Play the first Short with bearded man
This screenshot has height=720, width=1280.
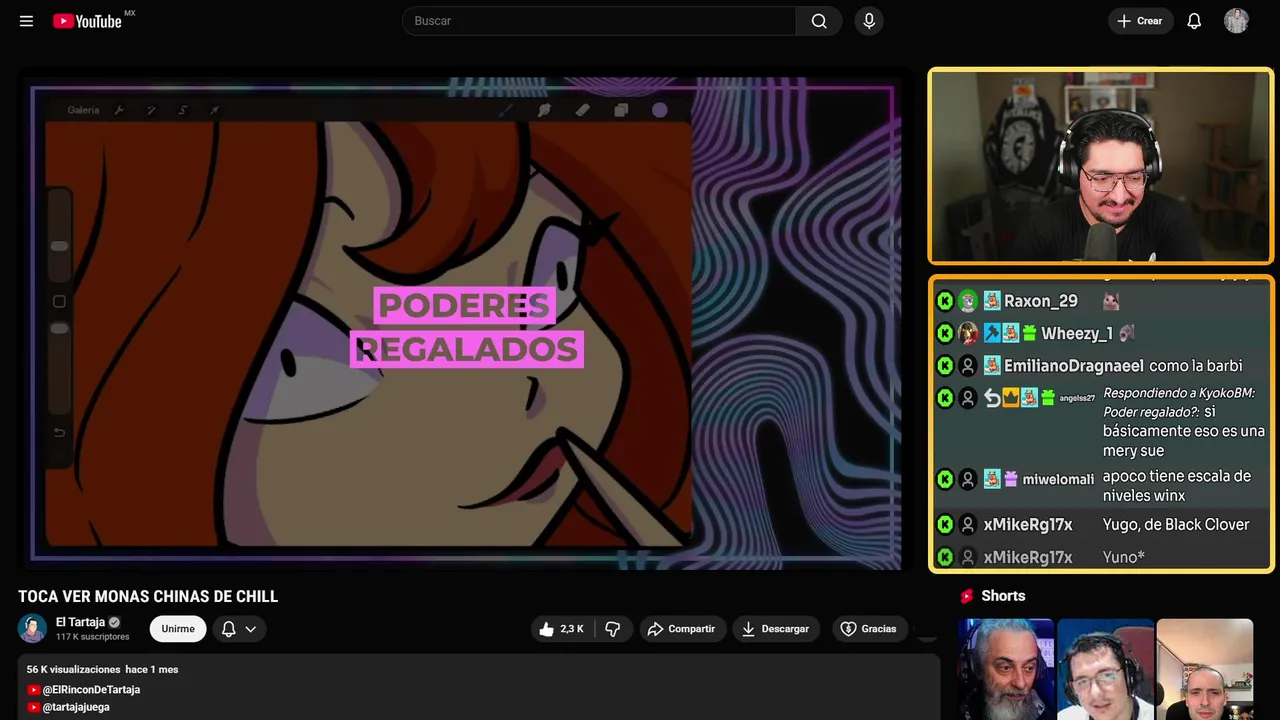tap(1006, 669)
